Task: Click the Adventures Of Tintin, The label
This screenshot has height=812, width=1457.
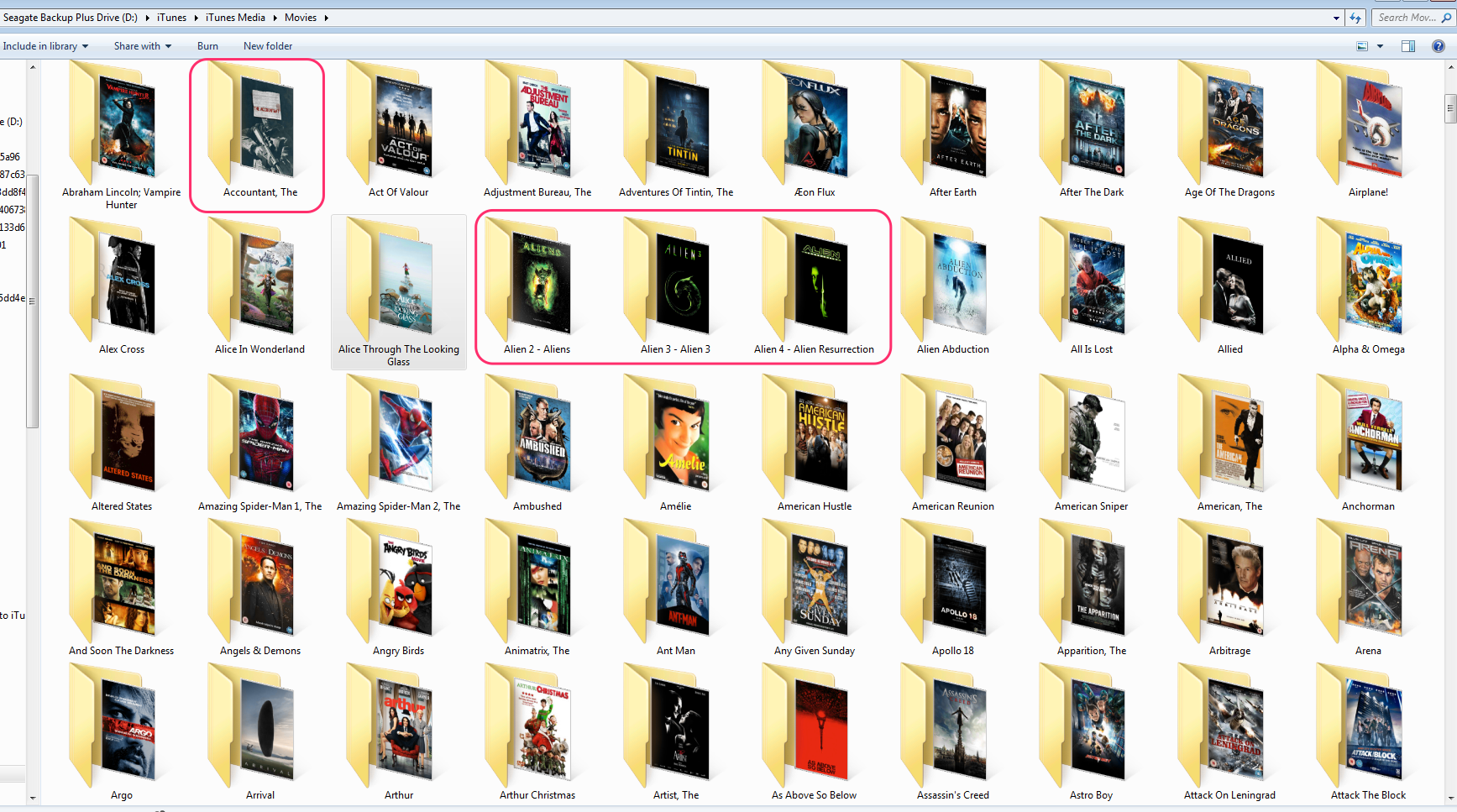Action: [676, 192]
